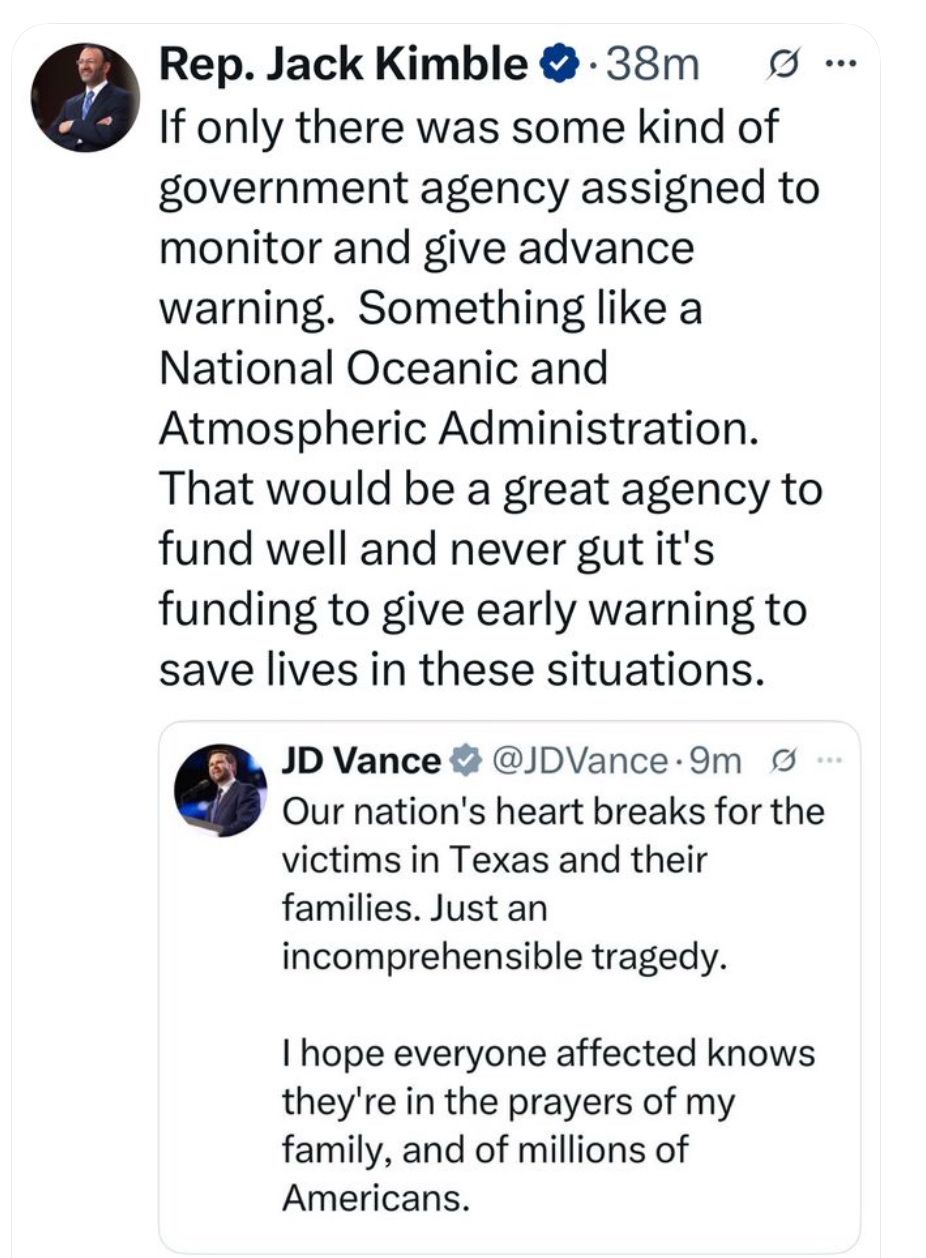Viewport: 926px width, 1258px height.
Task: Open the 9m timestamp on quoted tweet
Action: point(716,762)
